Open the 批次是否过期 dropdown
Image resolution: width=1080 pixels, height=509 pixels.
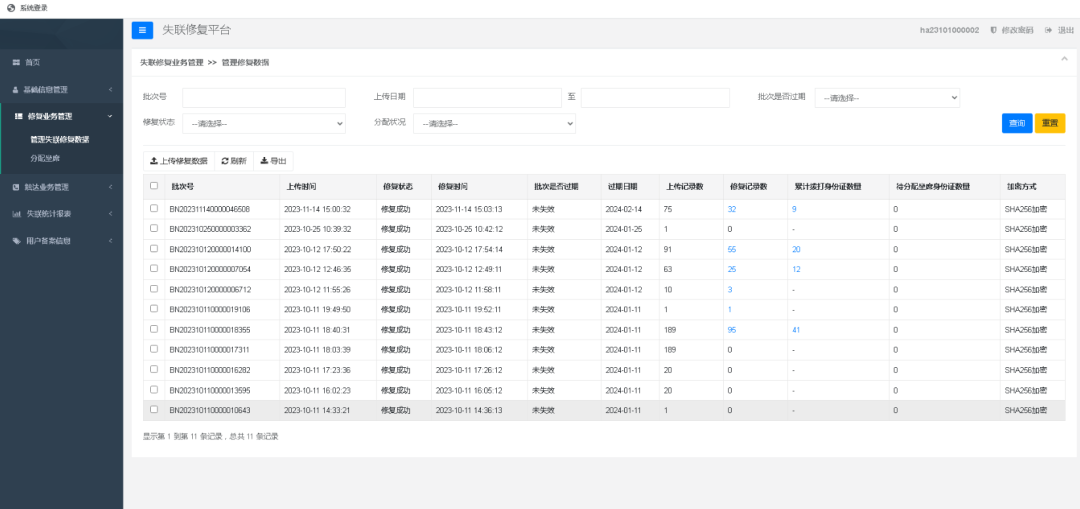point(887,98)
